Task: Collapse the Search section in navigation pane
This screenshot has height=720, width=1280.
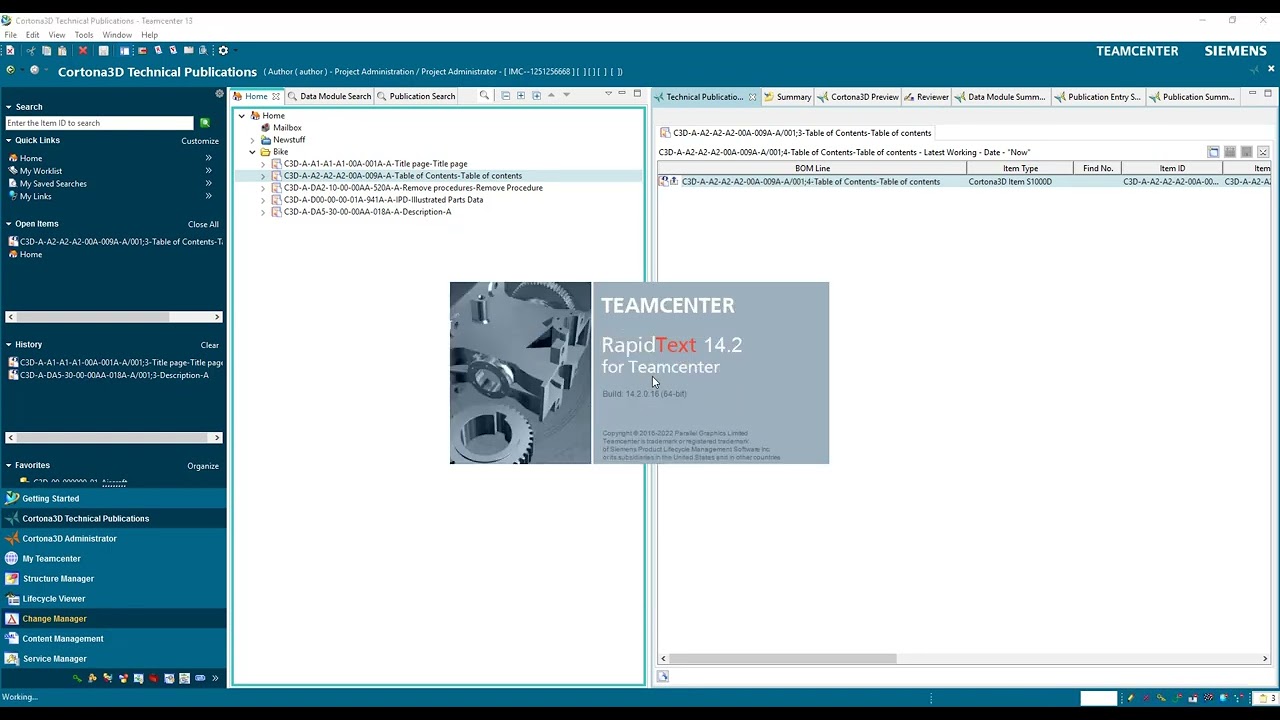Action: click(x=8, y=107)
